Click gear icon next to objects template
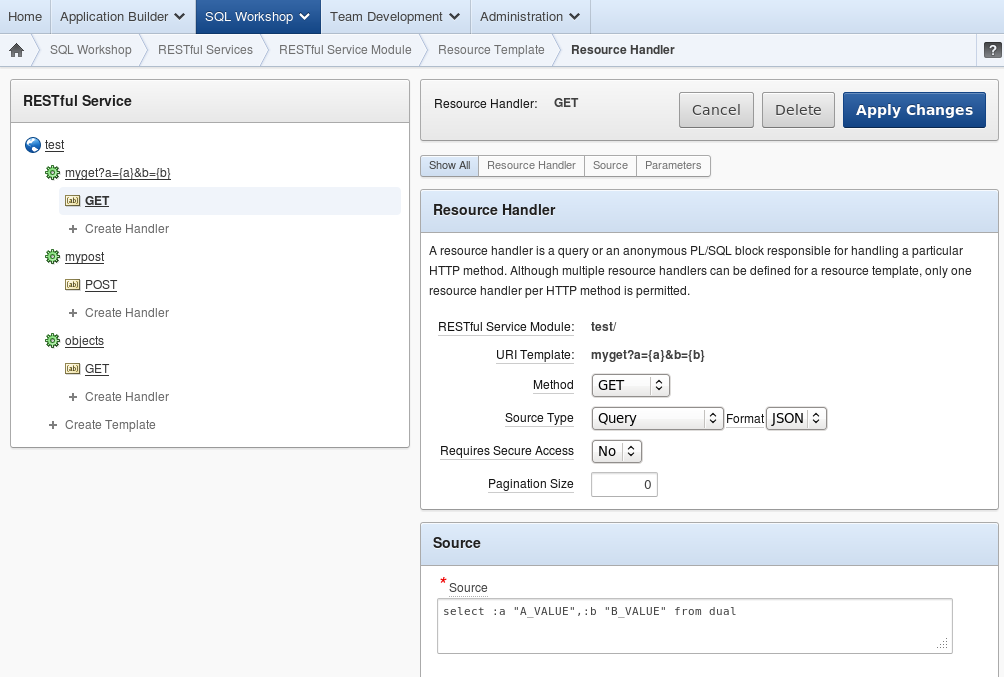 pyautogui.click(x=53, y=341)
